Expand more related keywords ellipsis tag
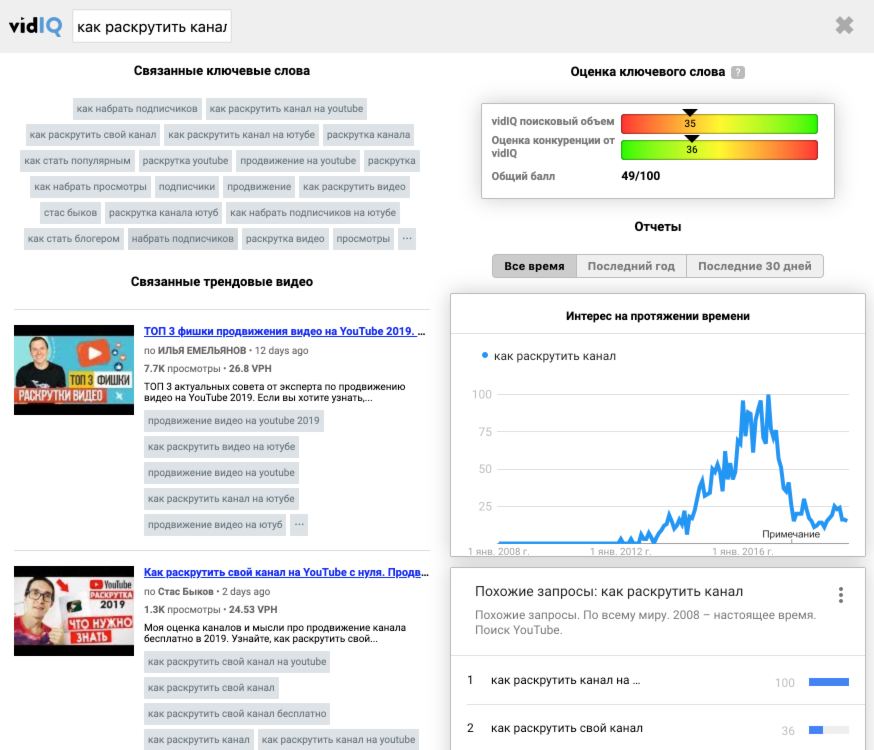 tap(407, 238)
